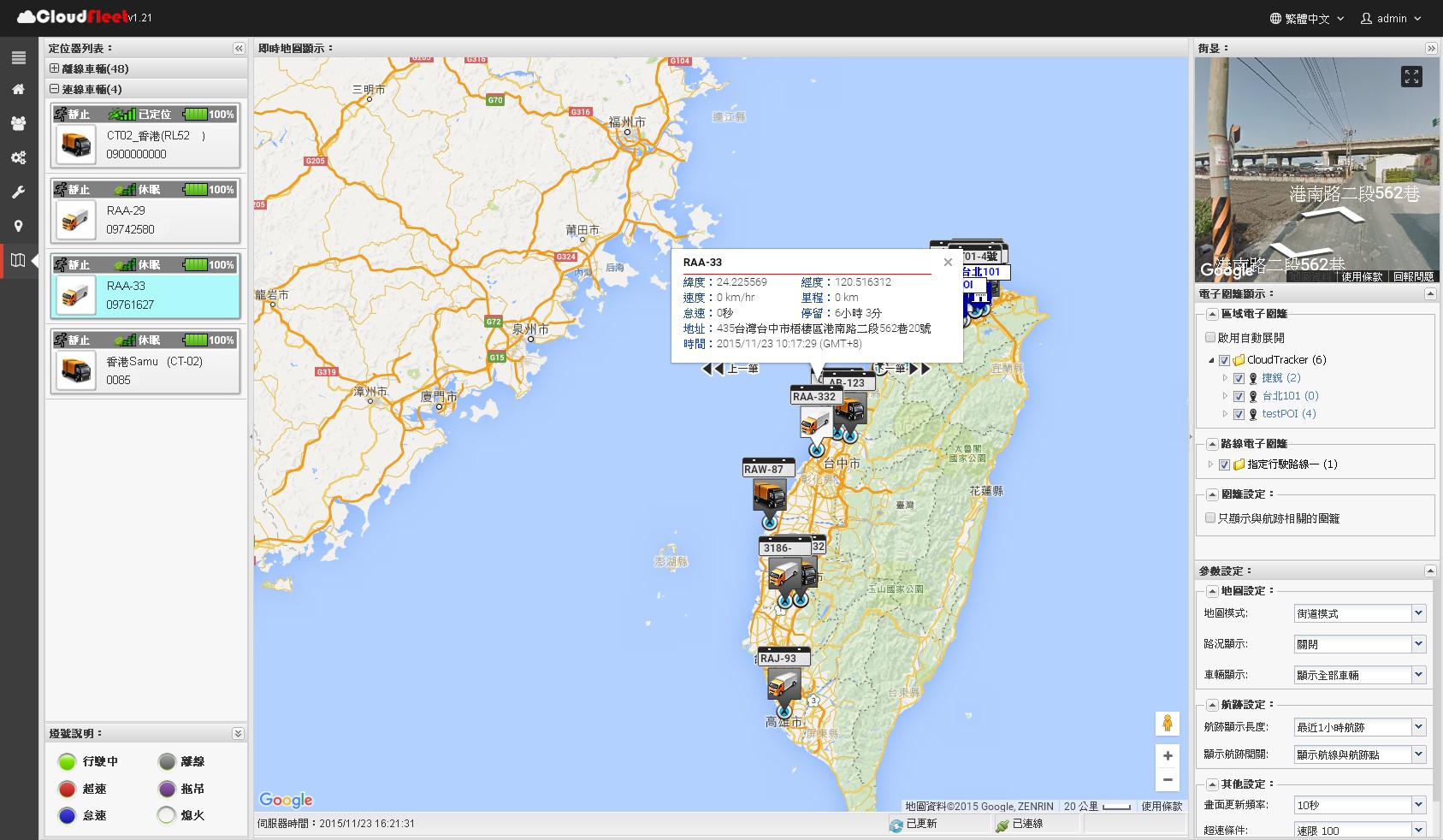Screen dimensions: 1443x840
Task: Collapse the electronic fence display panel
Action: coord(1430,293)
